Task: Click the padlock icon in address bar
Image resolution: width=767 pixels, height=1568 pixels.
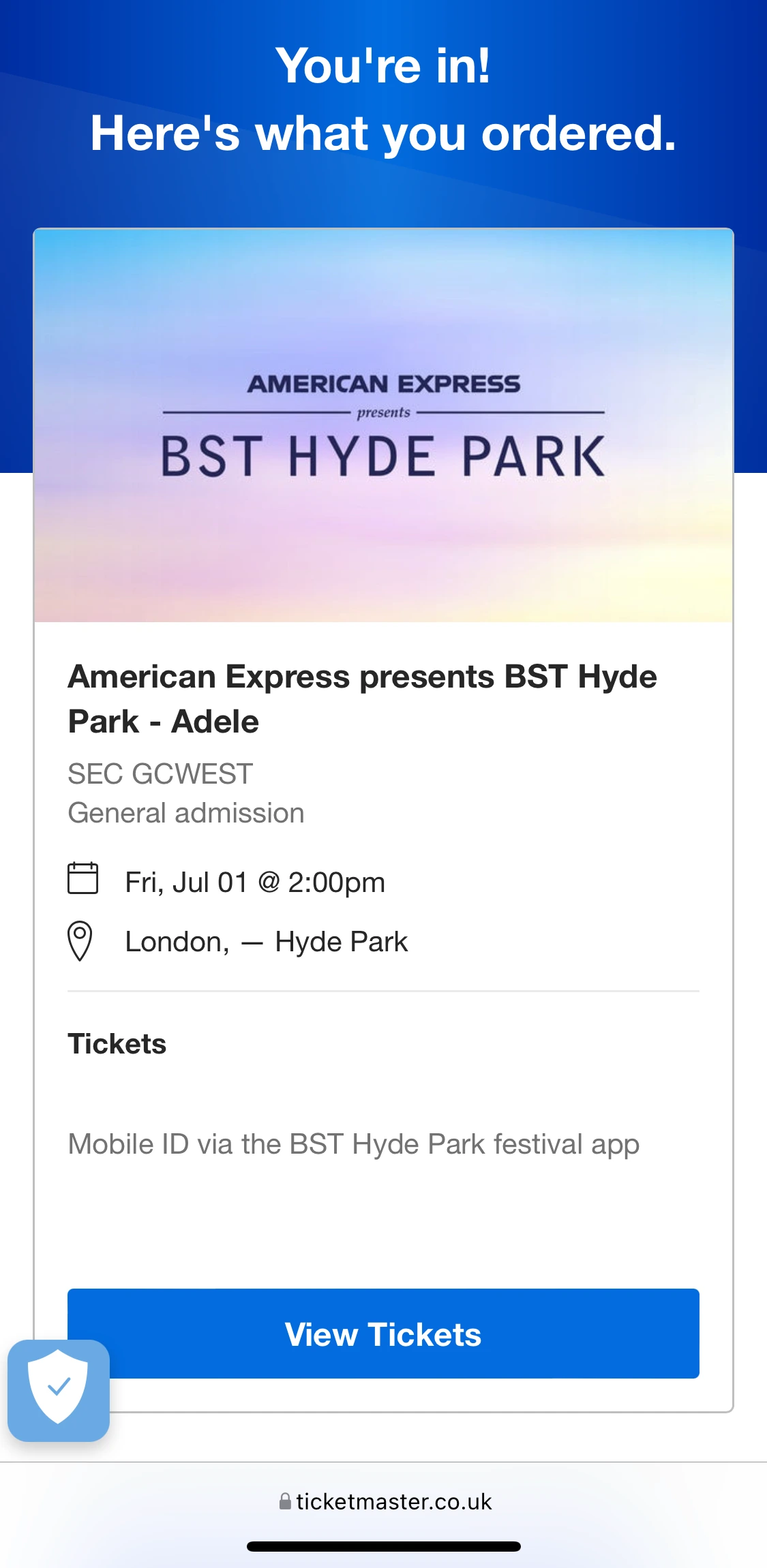Action: pos(285,1501)
